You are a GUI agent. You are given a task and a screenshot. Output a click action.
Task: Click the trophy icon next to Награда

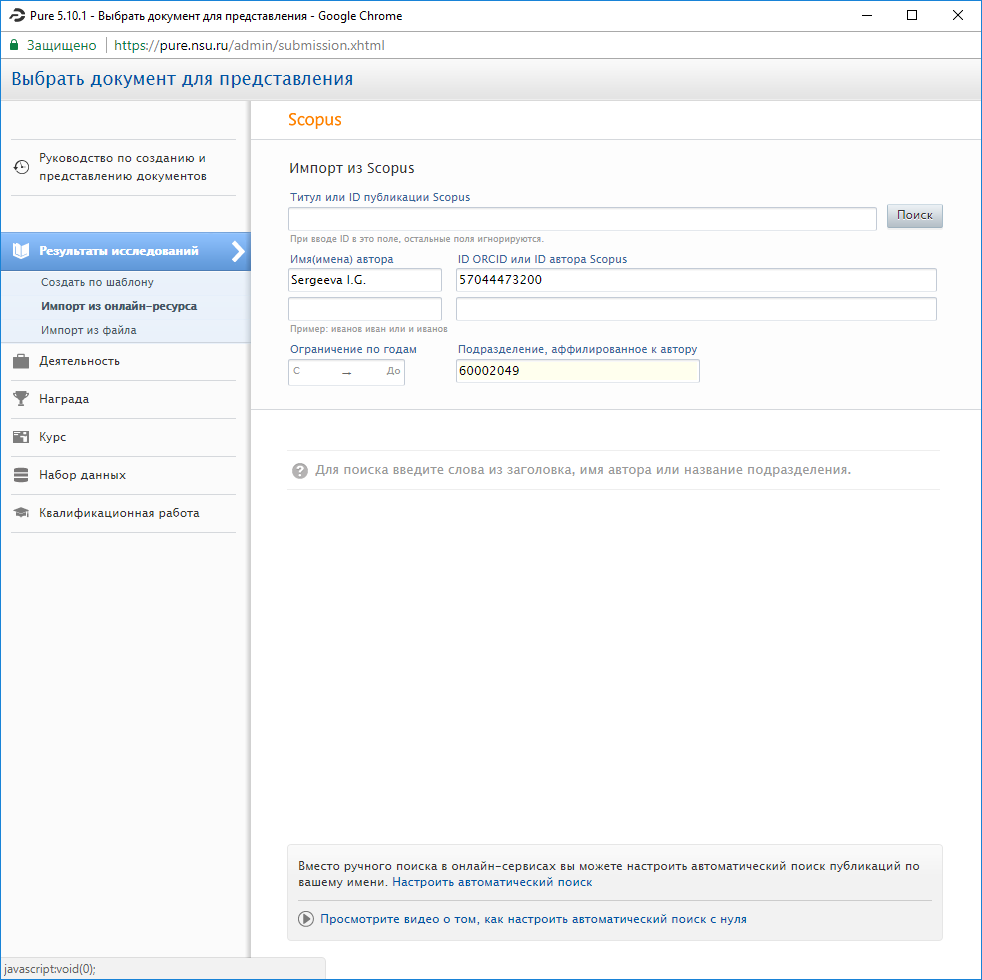click(x=21, y=399)
